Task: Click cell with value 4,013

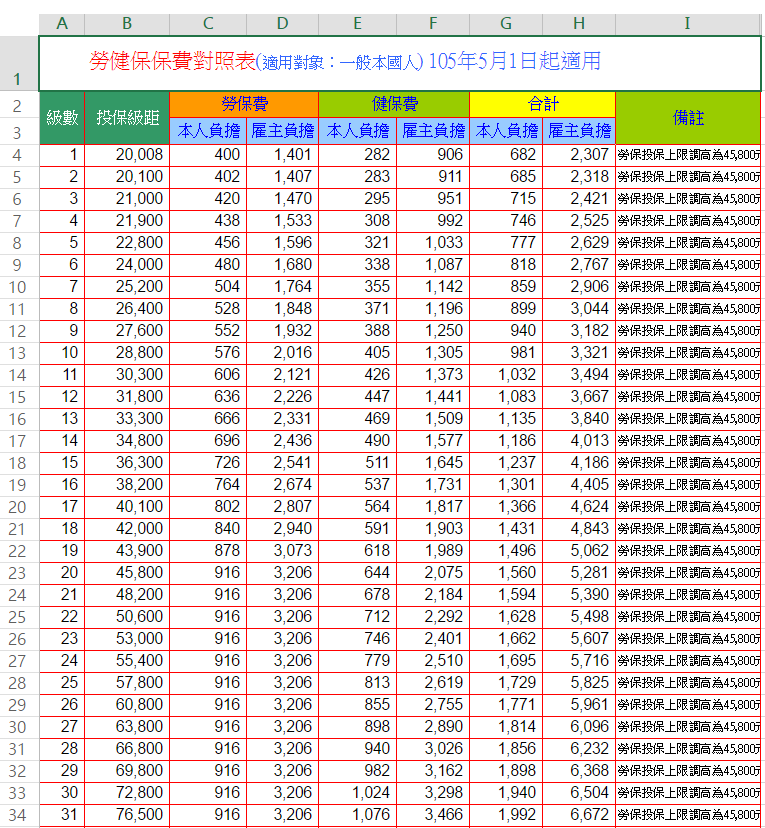Action: 579,441
